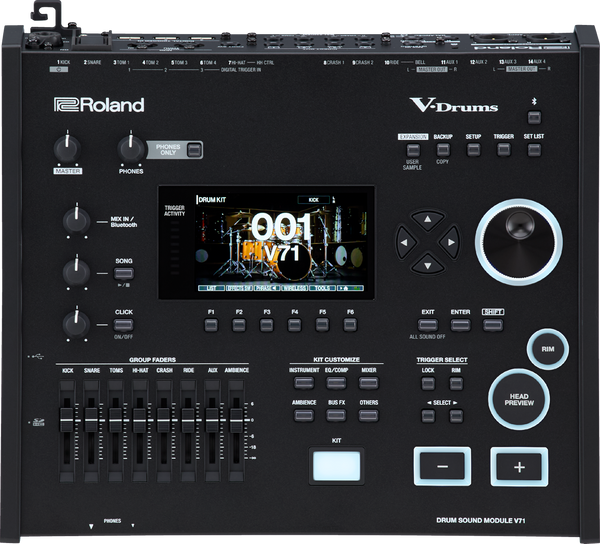This screenshot has height=544, width=600.
Task: Push the AMBIENCE kit customize button
Action: pos(304,415)
